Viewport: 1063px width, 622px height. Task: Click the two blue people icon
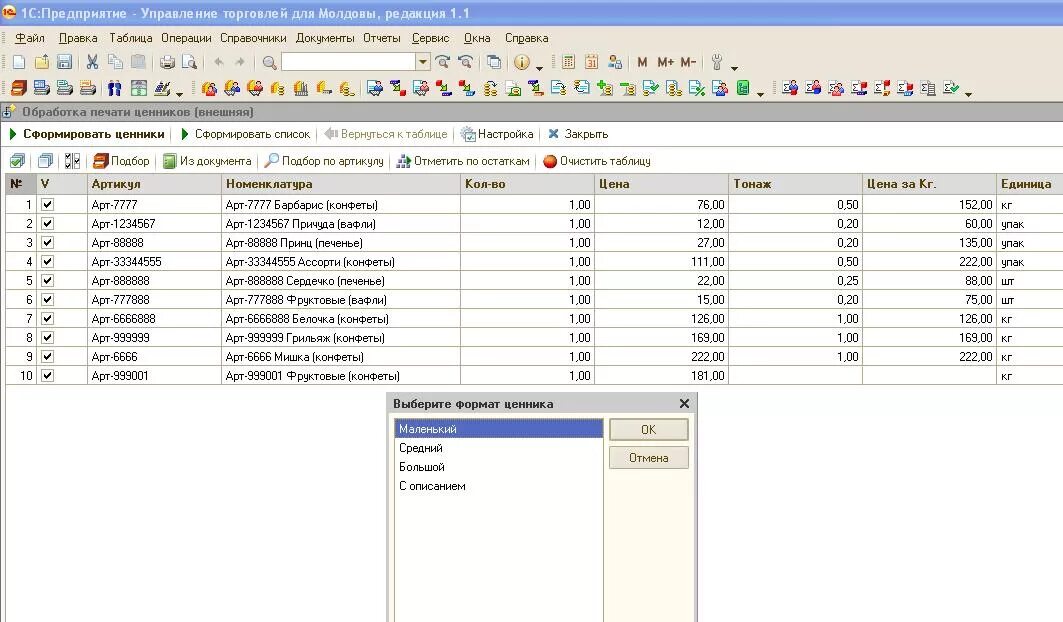point(115,88)
